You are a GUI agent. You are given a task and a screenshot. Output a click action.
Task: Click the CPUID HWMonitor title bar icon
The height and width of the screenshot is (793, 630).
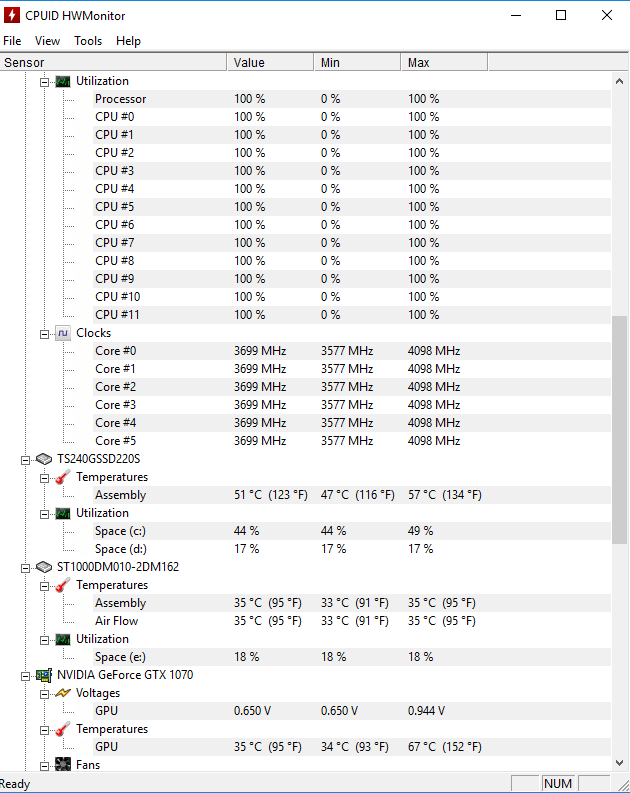point(12,16)
